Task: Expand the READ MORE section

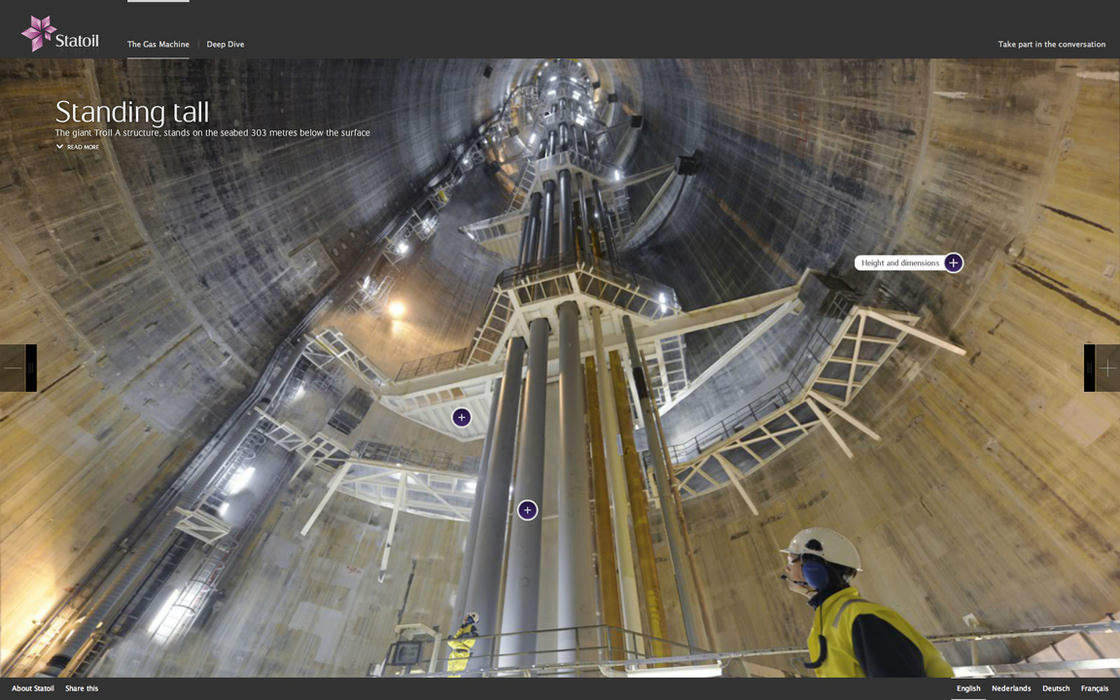Action: [78, 147]
